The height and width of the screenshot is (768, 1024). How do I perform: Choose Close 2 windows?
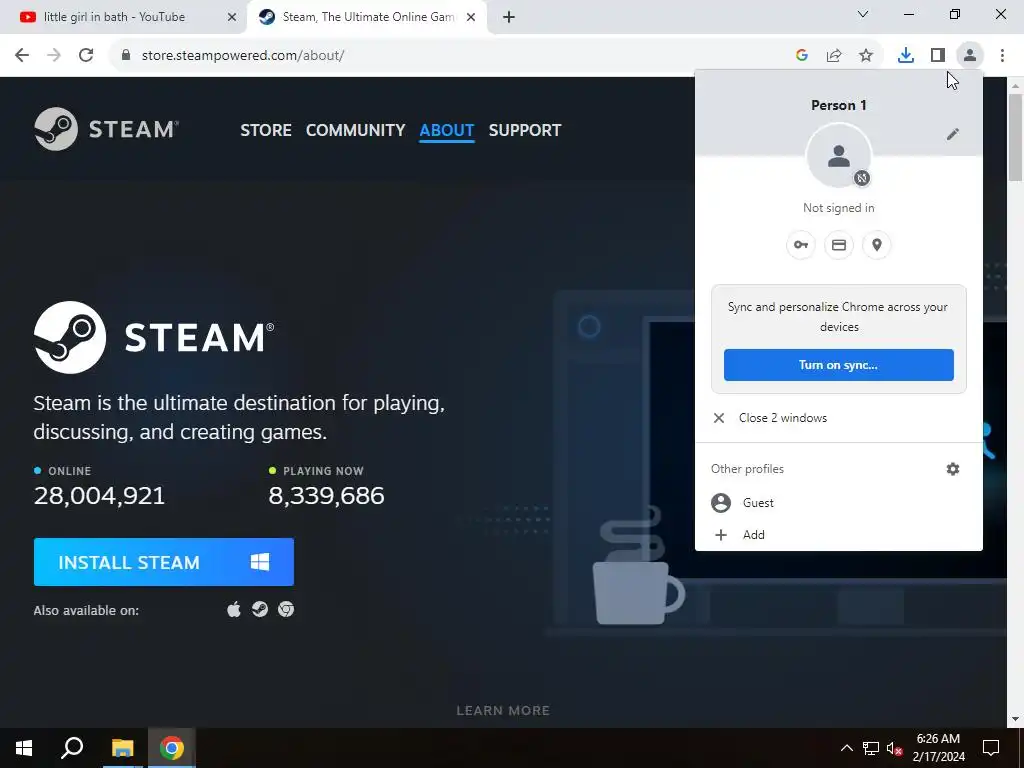point(839,418)
